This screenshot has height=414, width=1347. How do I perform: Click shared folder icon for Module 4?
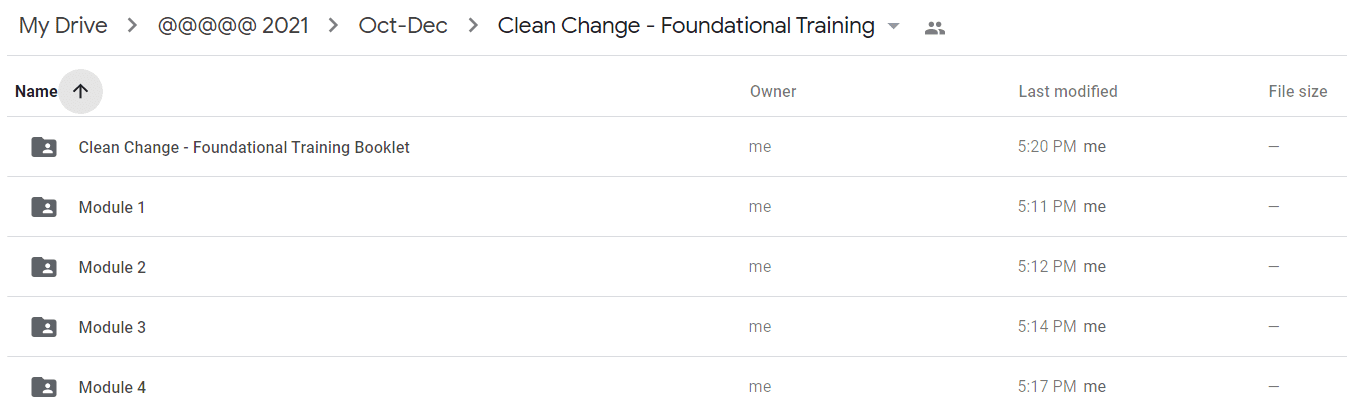44,387
